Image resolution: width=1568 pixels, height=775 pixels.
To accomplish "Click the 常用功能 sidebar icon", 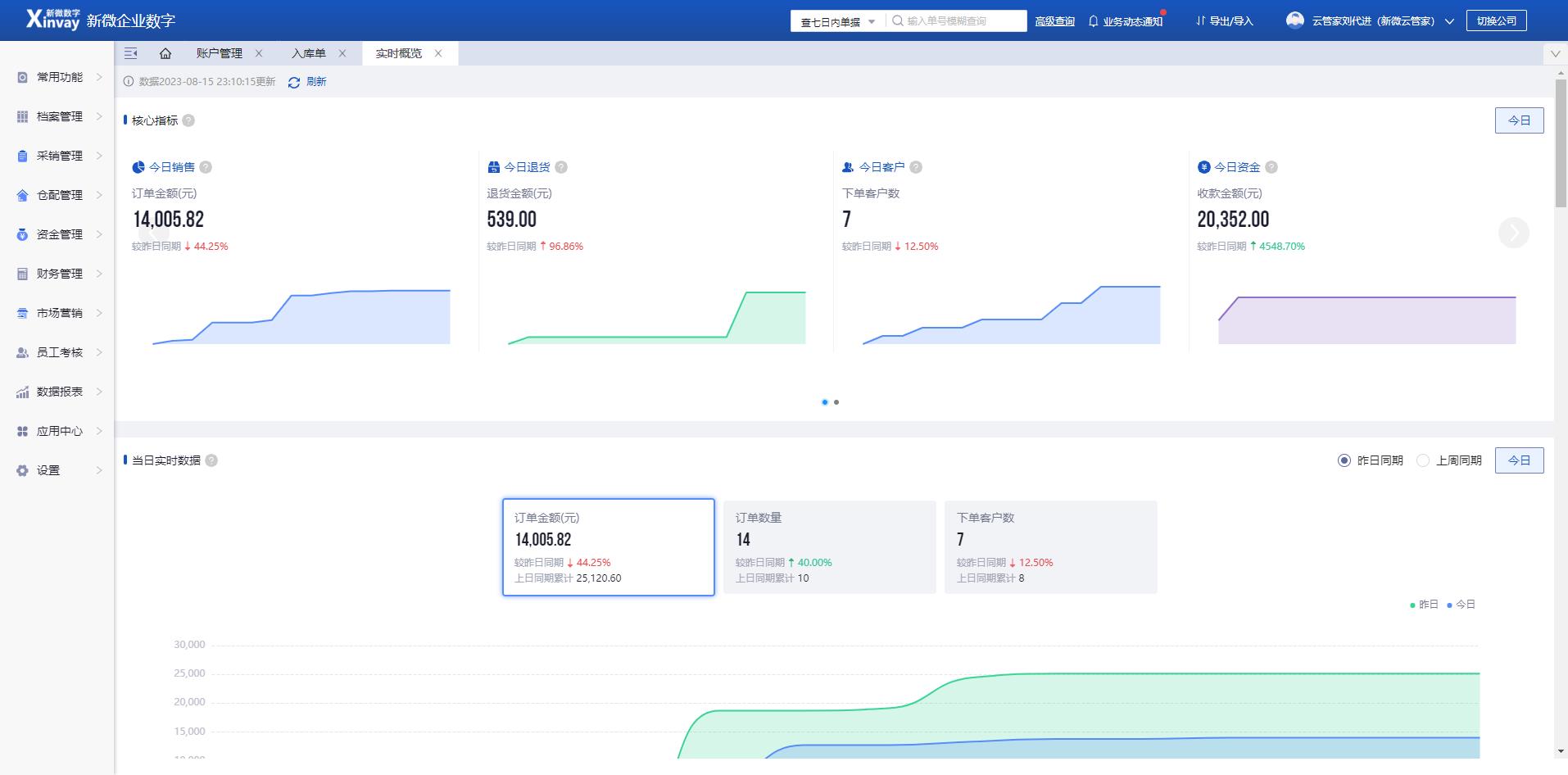I will point(22,77).
